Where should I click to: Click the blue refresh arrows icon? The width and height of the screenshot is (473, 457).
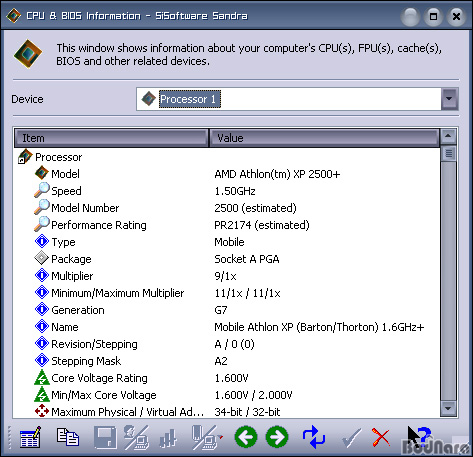tap(314, 437)
